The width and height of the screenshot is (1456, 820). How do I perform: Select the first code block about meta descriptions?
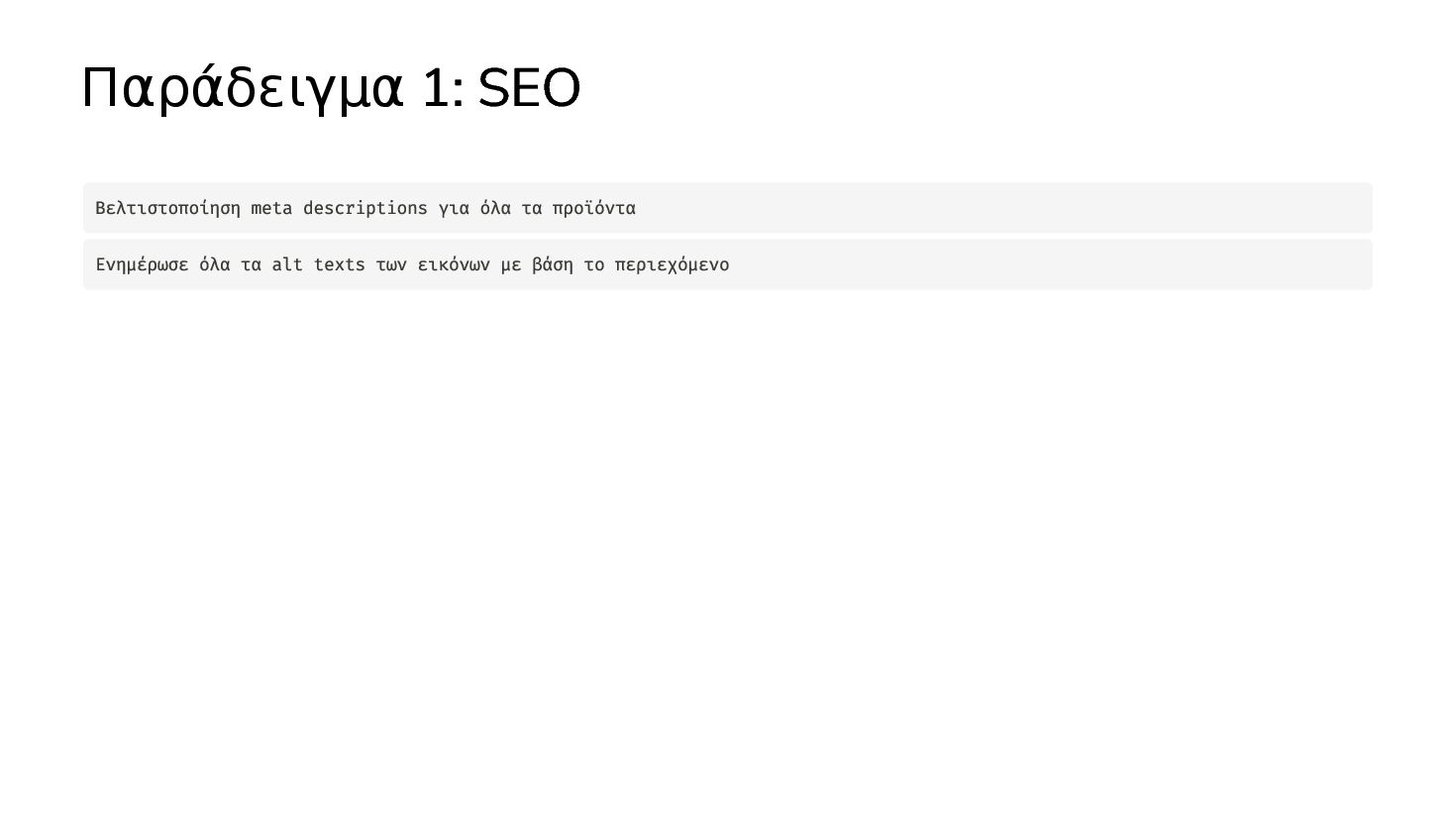click(x=728, y=208)
